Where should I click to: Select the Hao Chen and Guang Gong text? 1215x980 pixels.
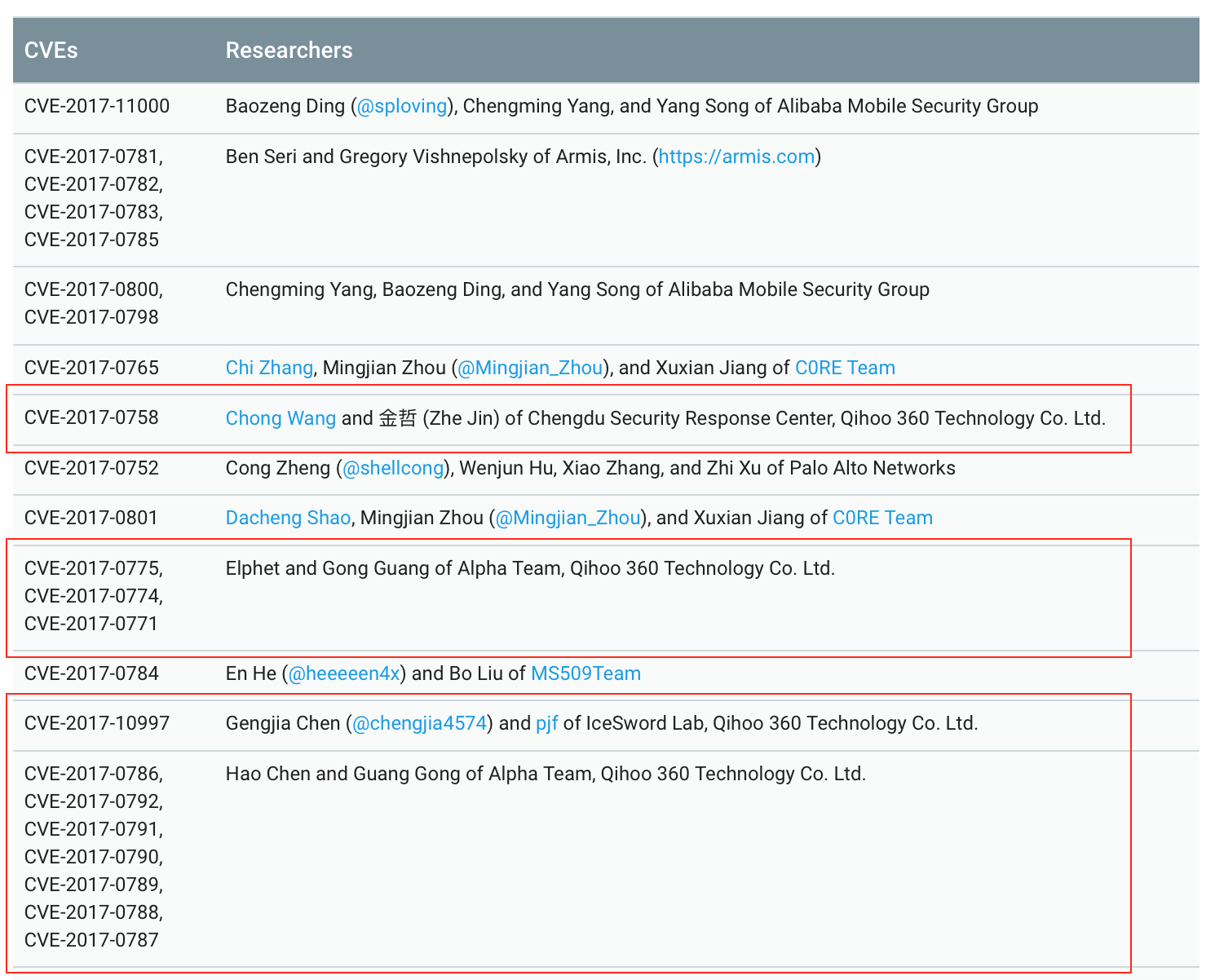[x=343, y=774]
